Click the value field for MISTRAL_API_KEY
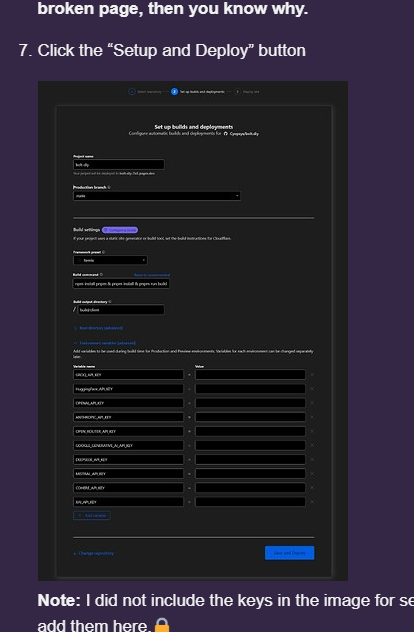414x632 pixels. (x=250, y=474)
